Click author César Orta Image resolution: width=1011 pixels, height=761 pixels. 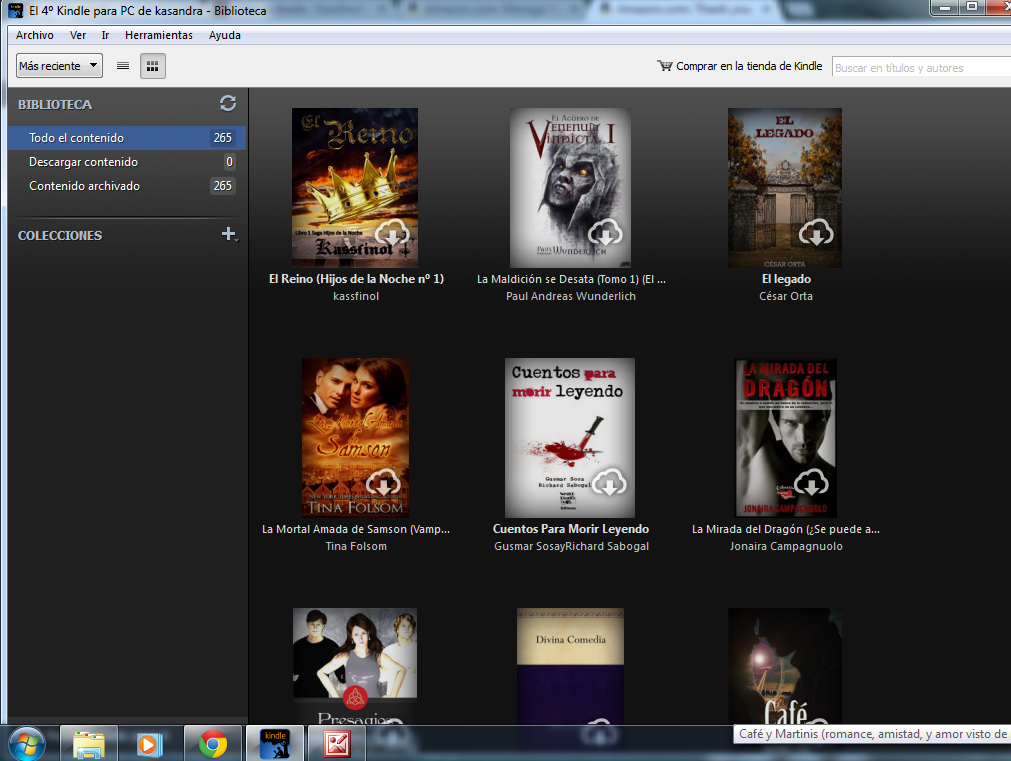pyautogui.click(x=786, y=296)
